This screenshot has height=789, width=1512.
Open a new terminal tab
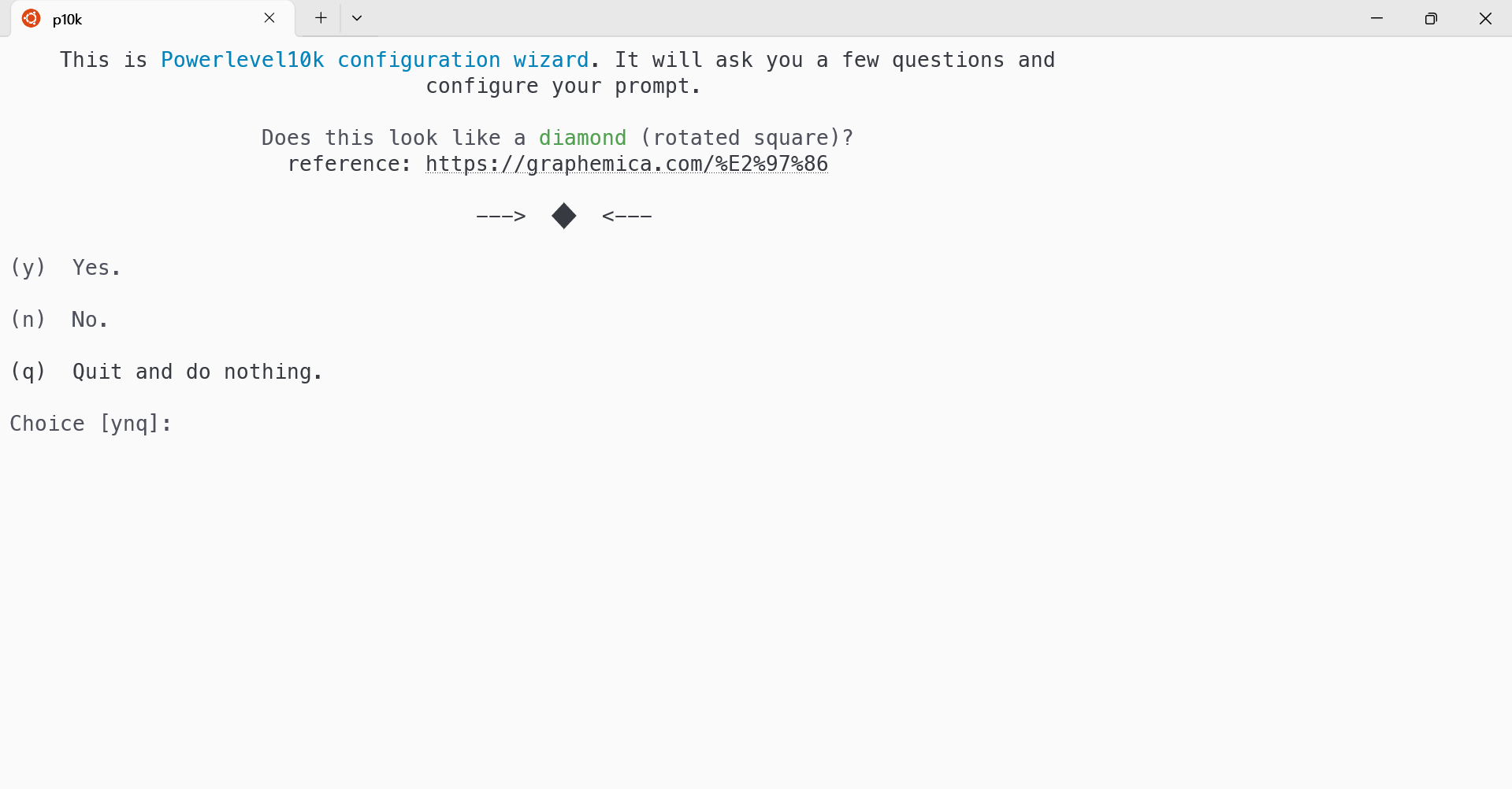[321, 18]
